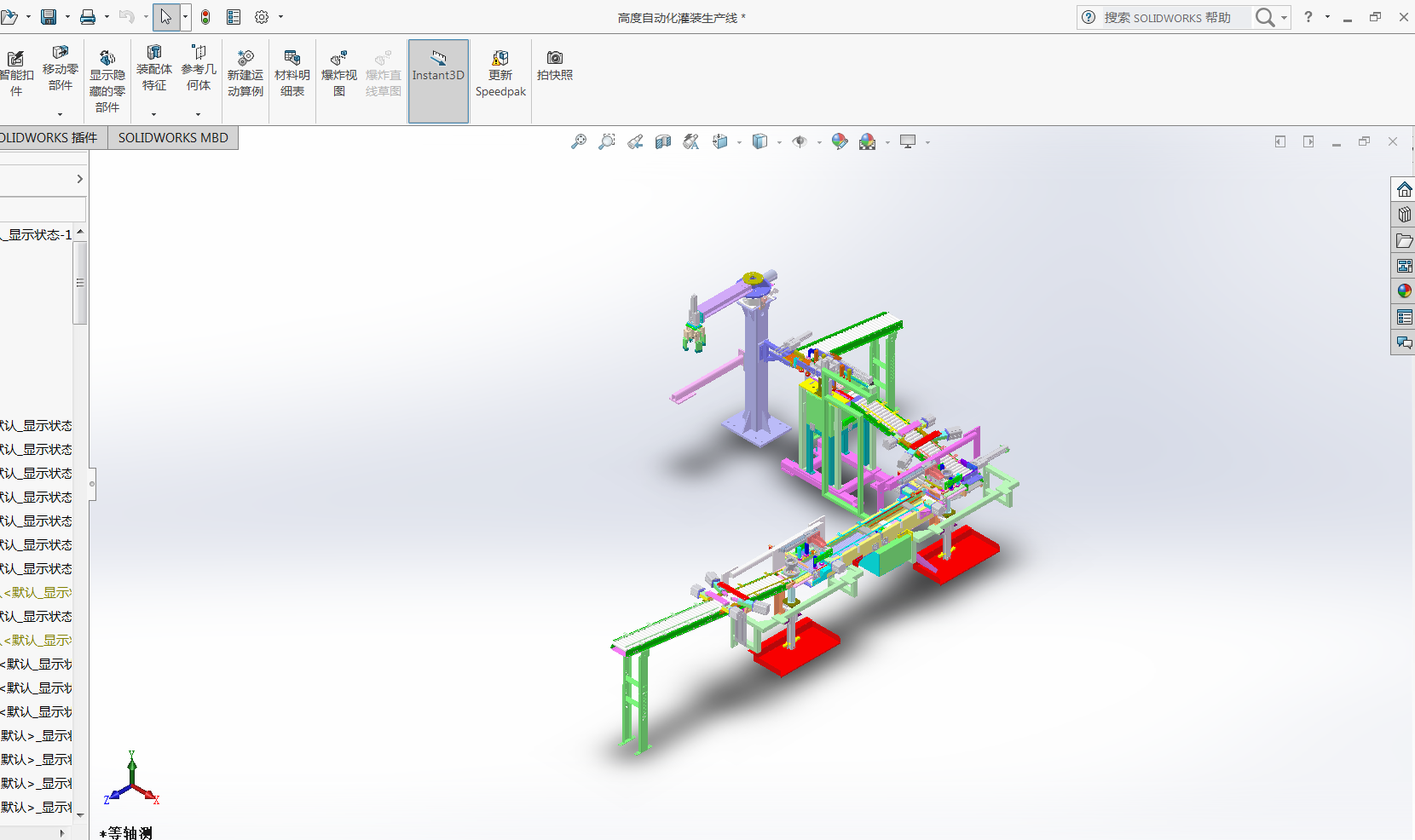1415x840 pixels.
Task: Click the Zoom to Fit magnifier icon
Action: tap(578, 141)
